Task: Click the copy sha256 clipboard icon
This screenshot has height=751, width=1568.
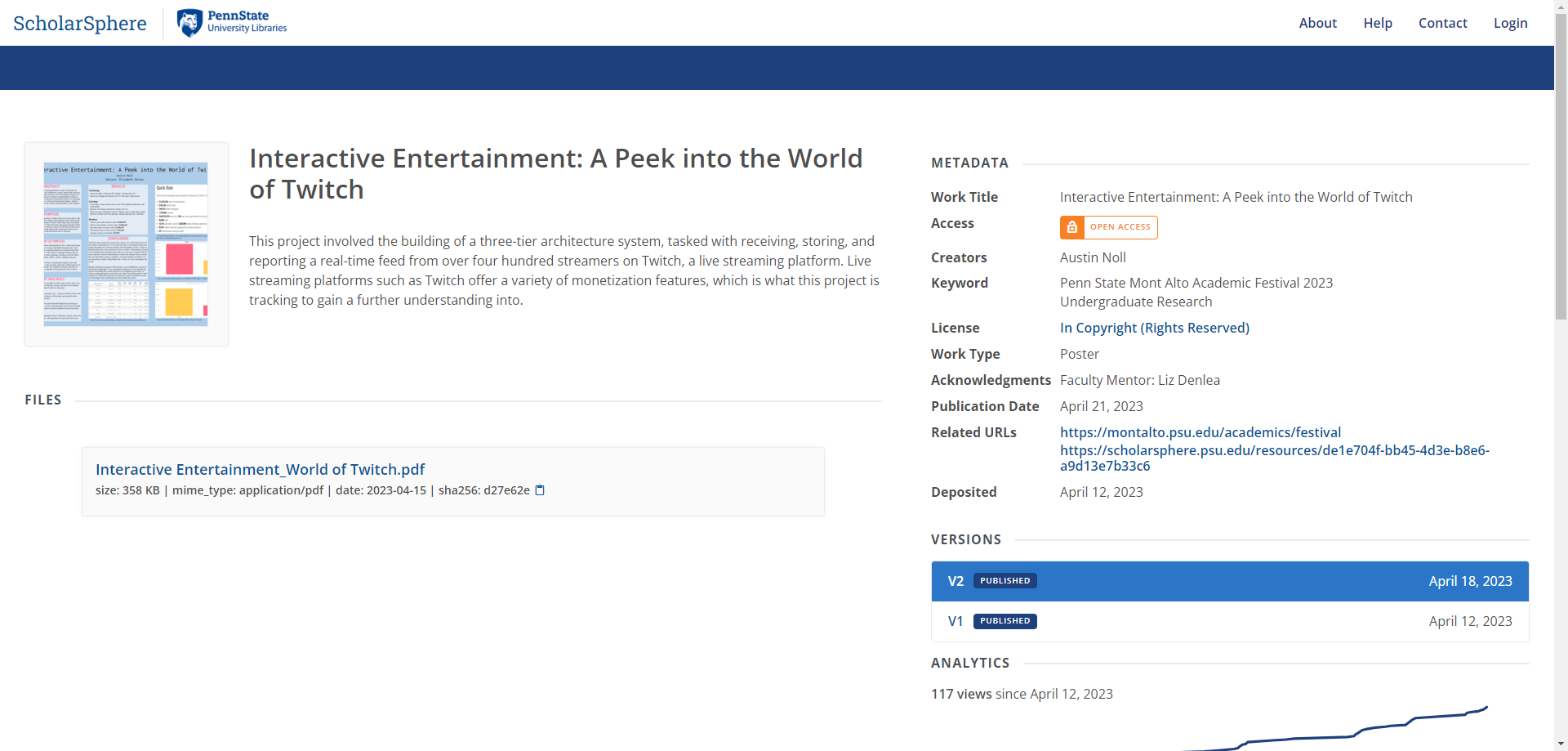Action: [x=540, y=490]
